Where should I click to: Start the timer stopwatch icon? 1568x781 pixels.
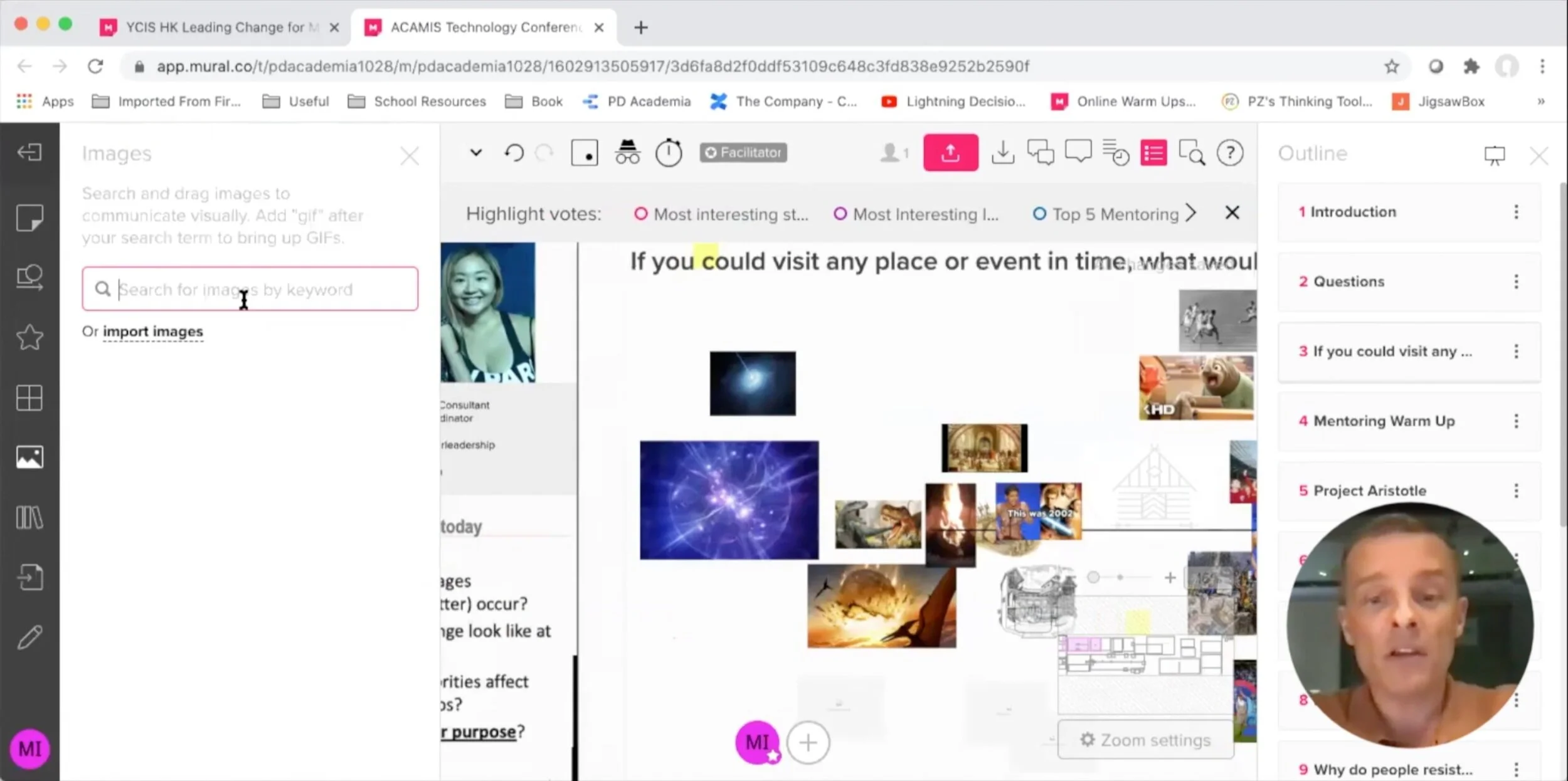pyautogui.click(x=669, y=153)
